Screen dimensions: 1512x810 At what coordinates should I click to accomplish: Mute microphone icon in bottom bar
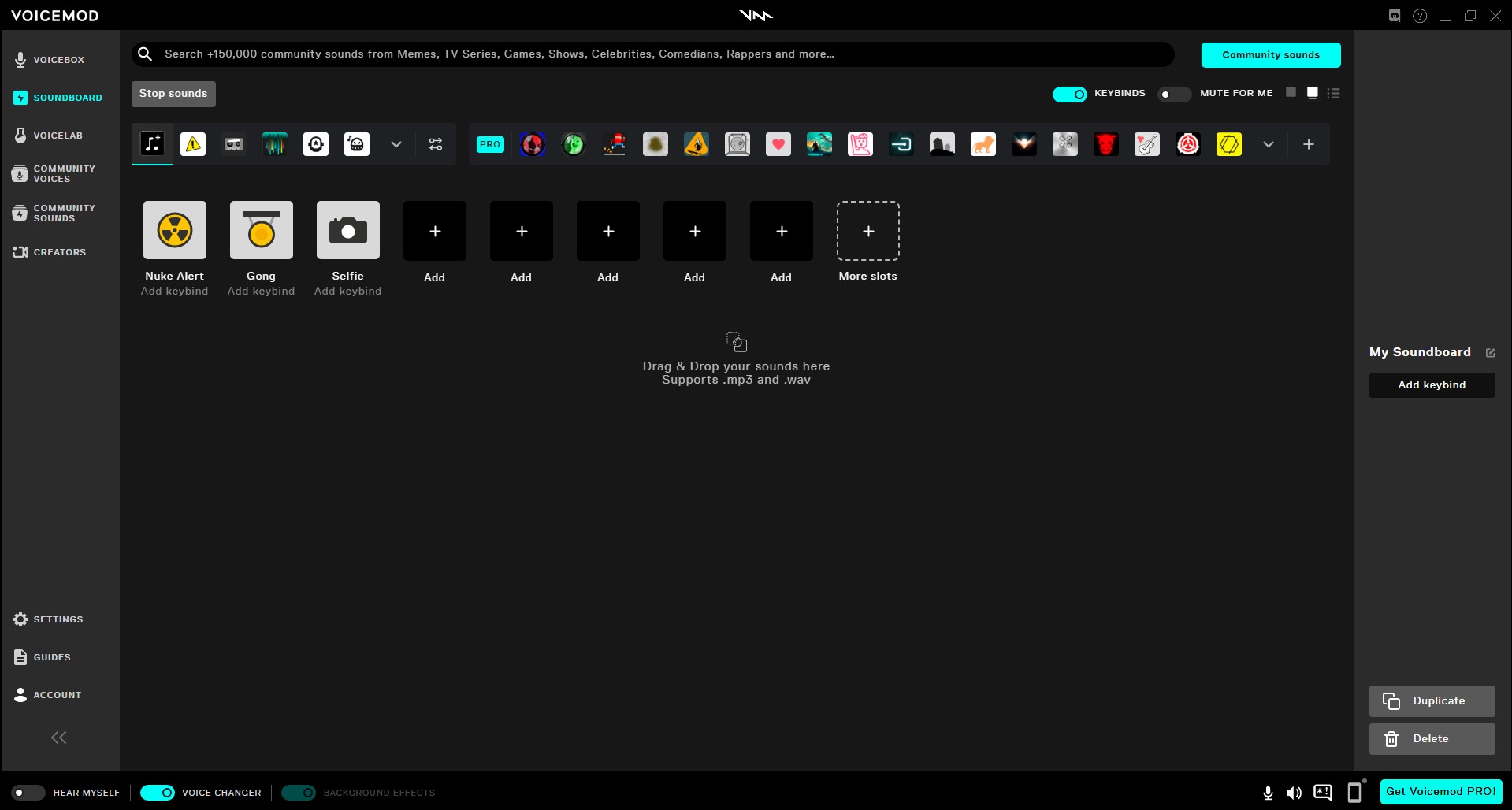[x=1268, y=793]
